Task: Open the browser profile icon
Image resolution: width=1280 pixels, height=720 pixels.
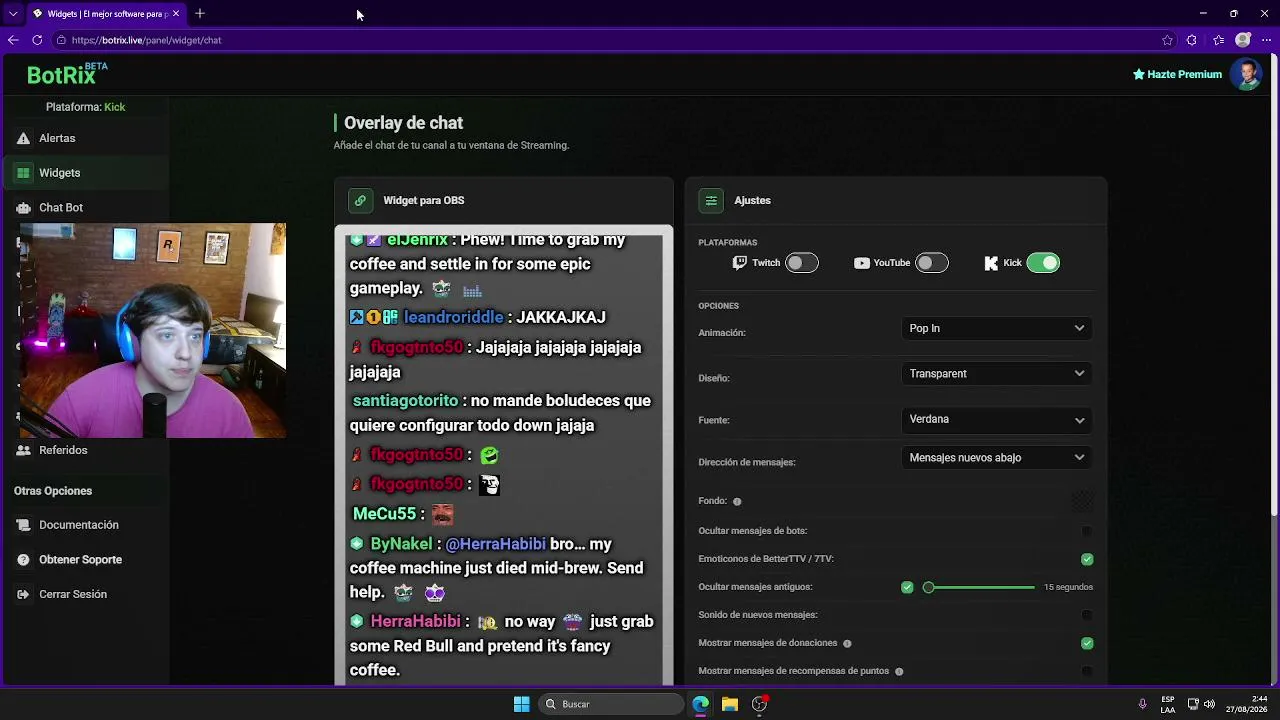Action: pyautogui.click(x=1243, y=40)
